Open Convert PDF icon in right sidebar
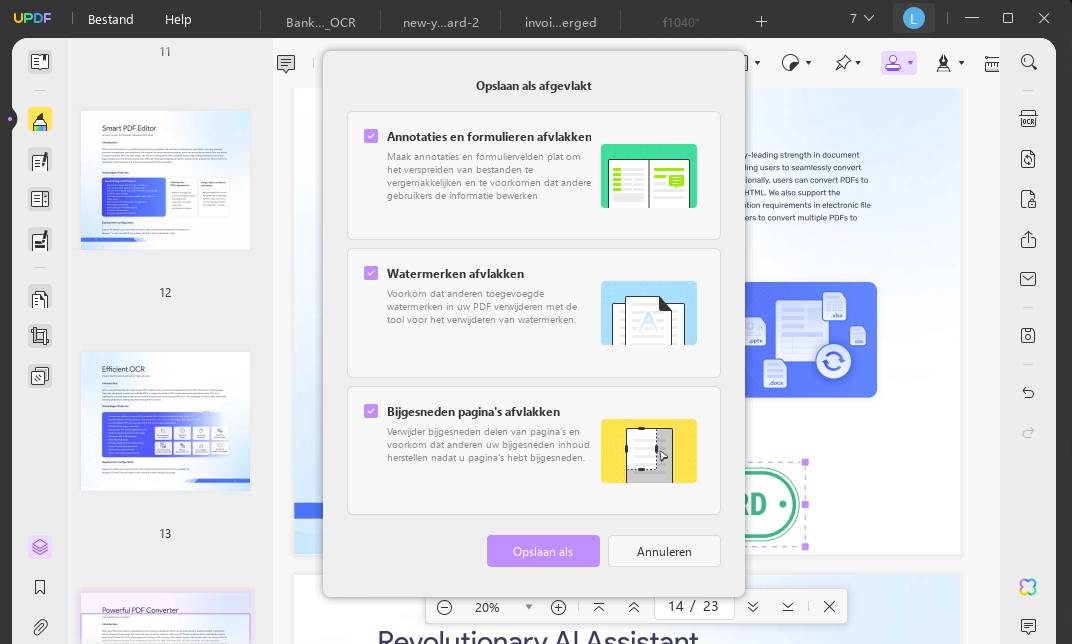 tap(1028, 159)
